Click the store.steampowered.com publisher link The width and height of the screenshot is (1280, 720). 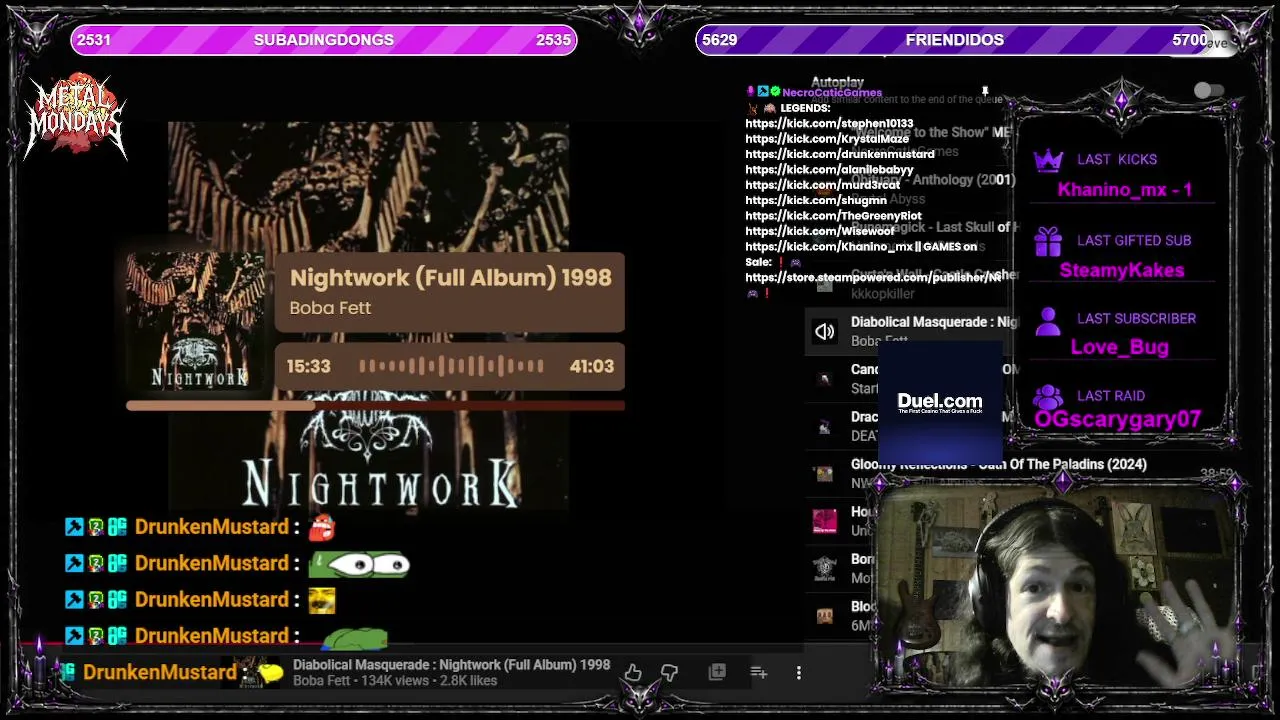pos(873,277)
